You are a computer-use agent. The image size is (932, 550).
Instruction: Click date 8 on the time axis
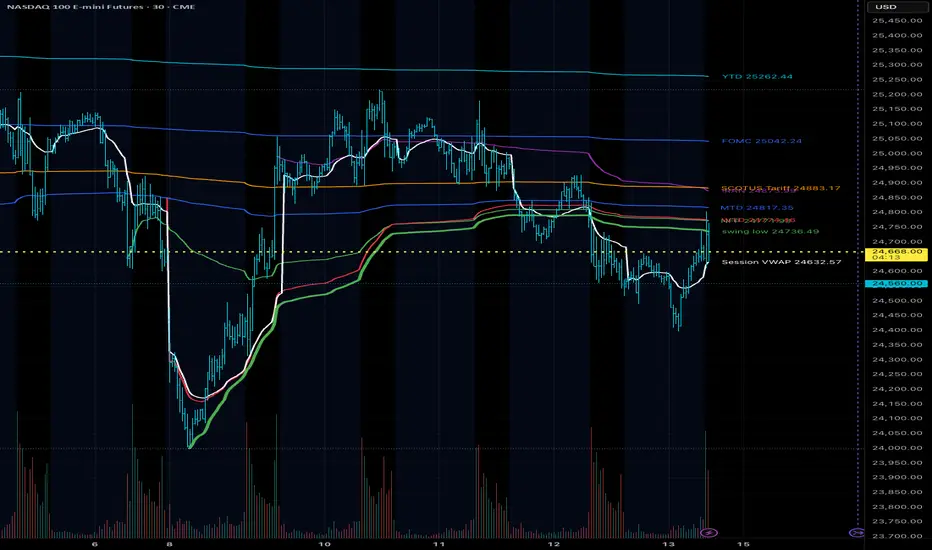(169, 544)
